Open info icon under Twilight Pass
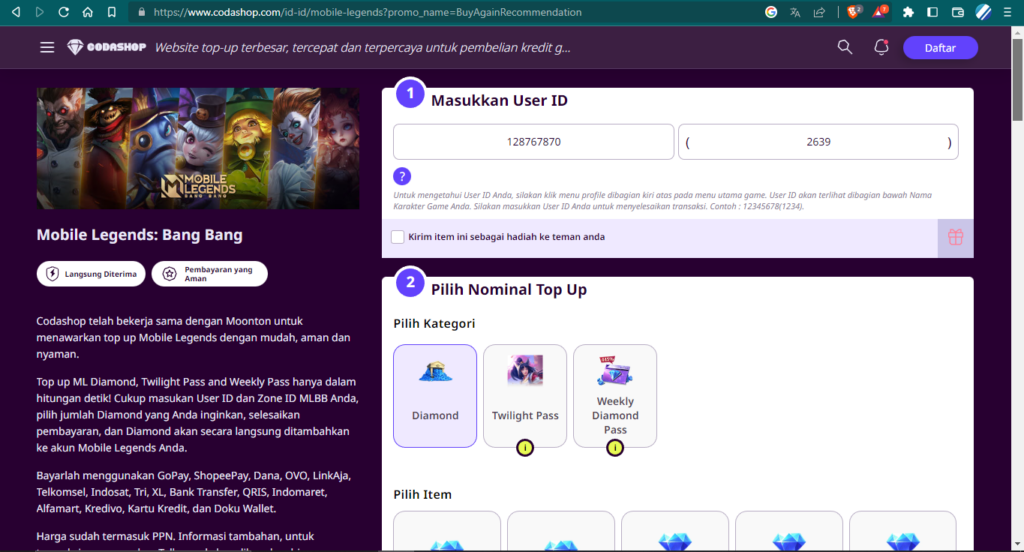Viewport: 1024px width, 552px height. pos(525,447)
